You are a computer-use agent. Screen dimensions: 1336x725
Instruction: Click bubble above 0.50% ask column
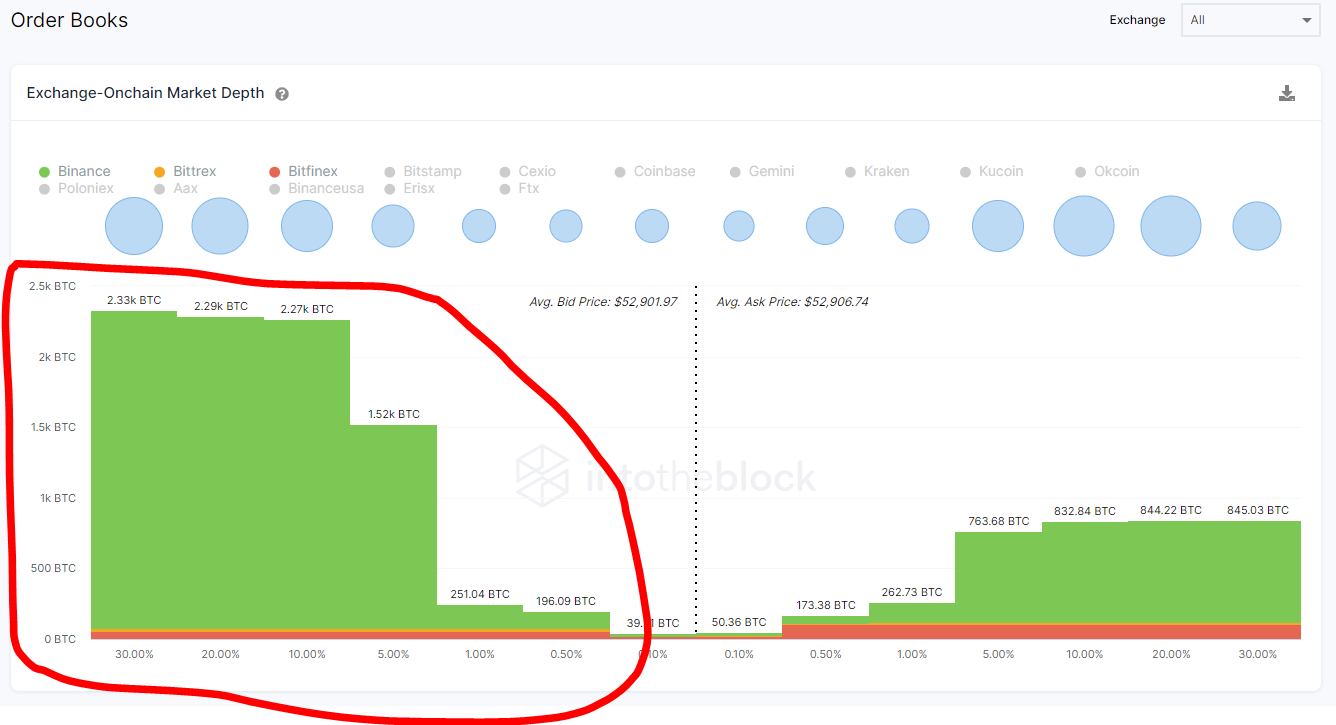[825, 226]
